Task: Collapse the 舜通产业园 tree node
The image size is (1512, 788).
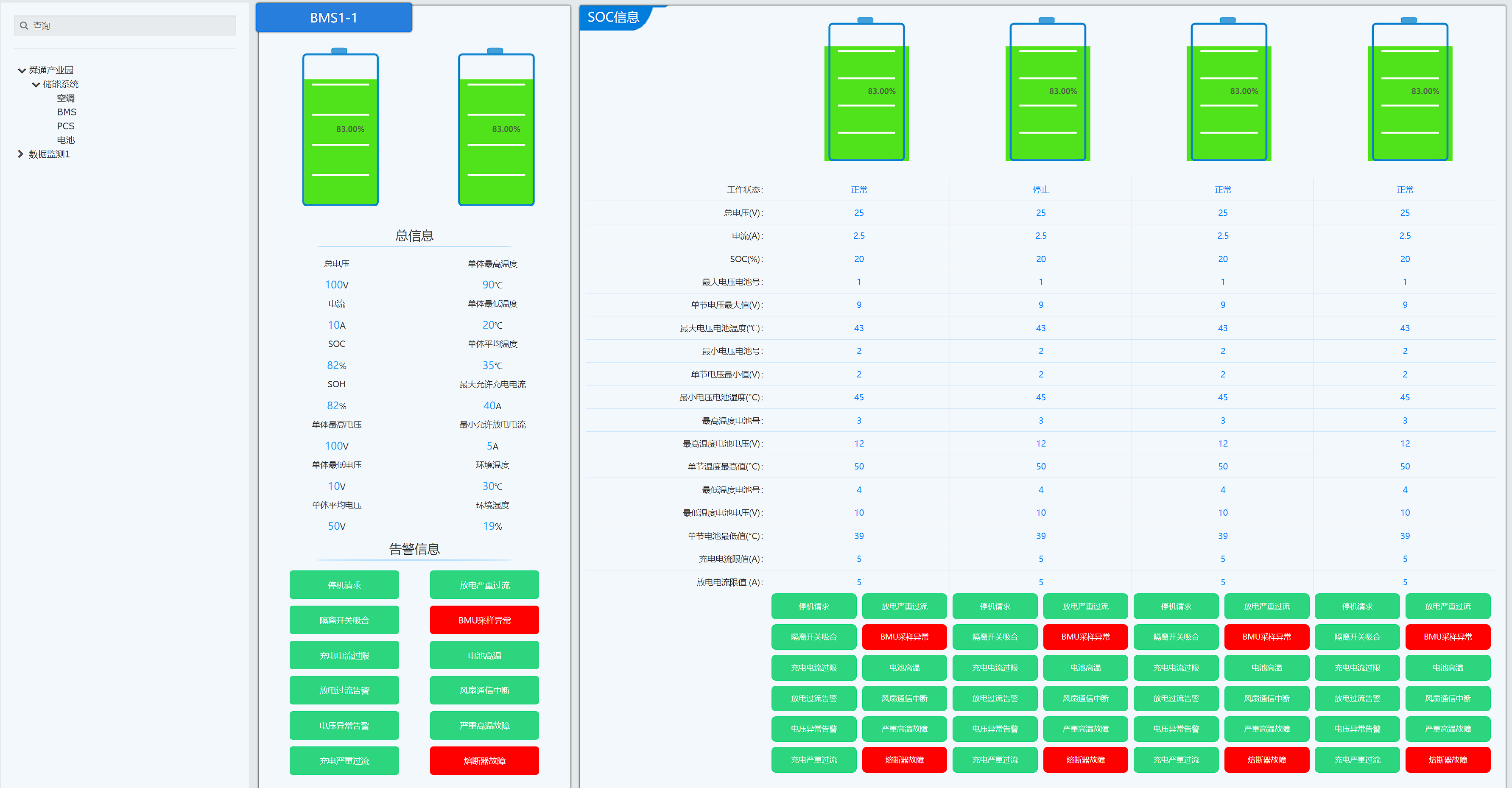Action: 22,70
